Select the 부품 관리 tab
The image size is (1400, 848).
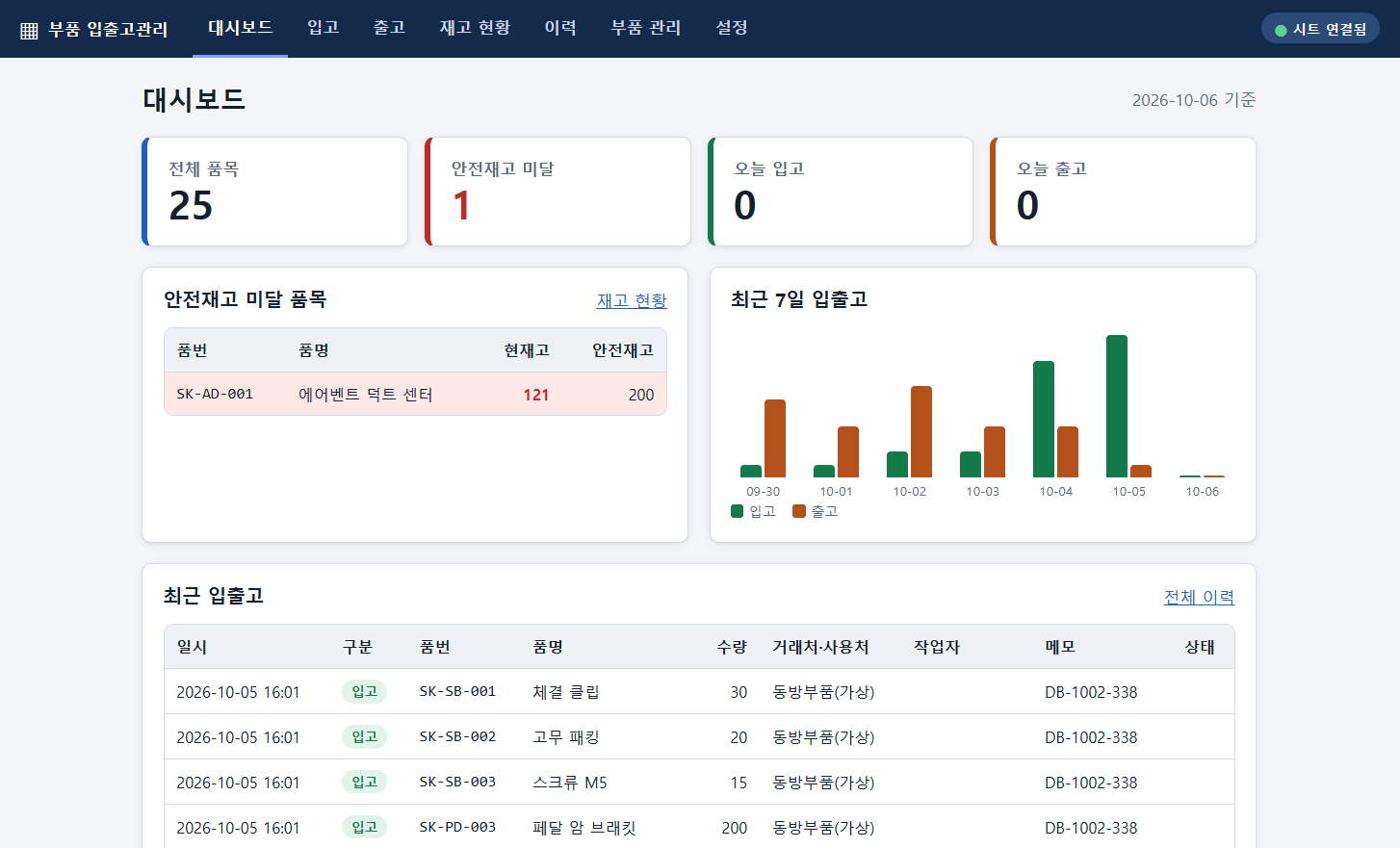pos(645,28)
